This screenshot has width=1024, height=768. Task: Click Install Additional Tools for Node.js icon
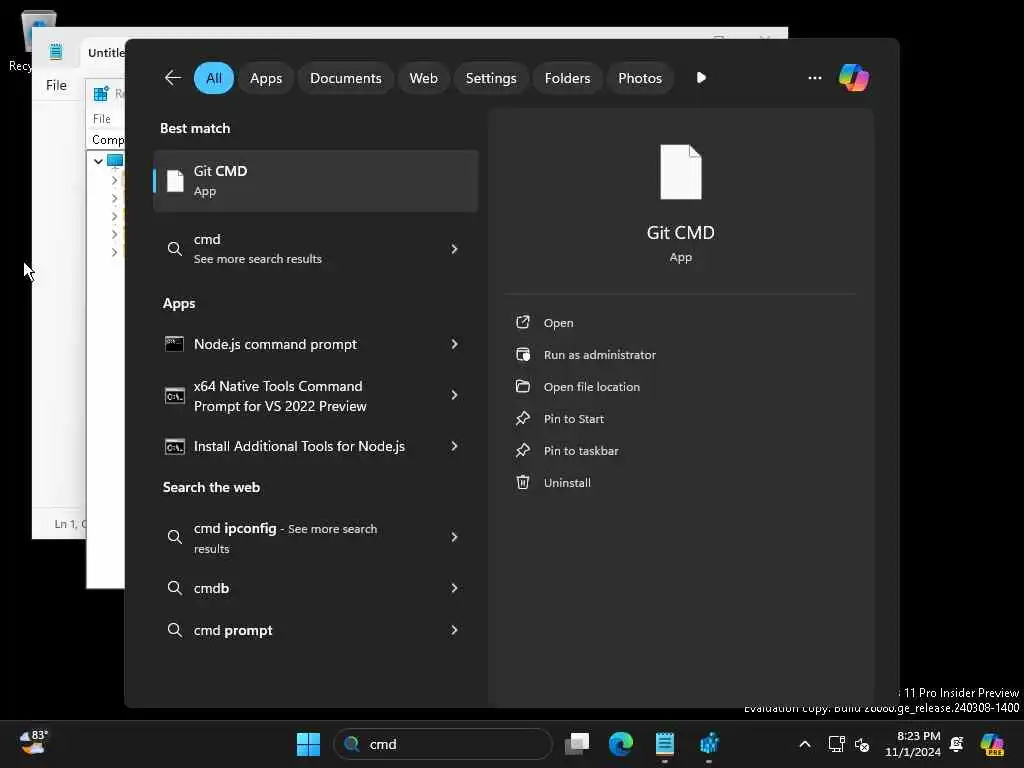174,447
